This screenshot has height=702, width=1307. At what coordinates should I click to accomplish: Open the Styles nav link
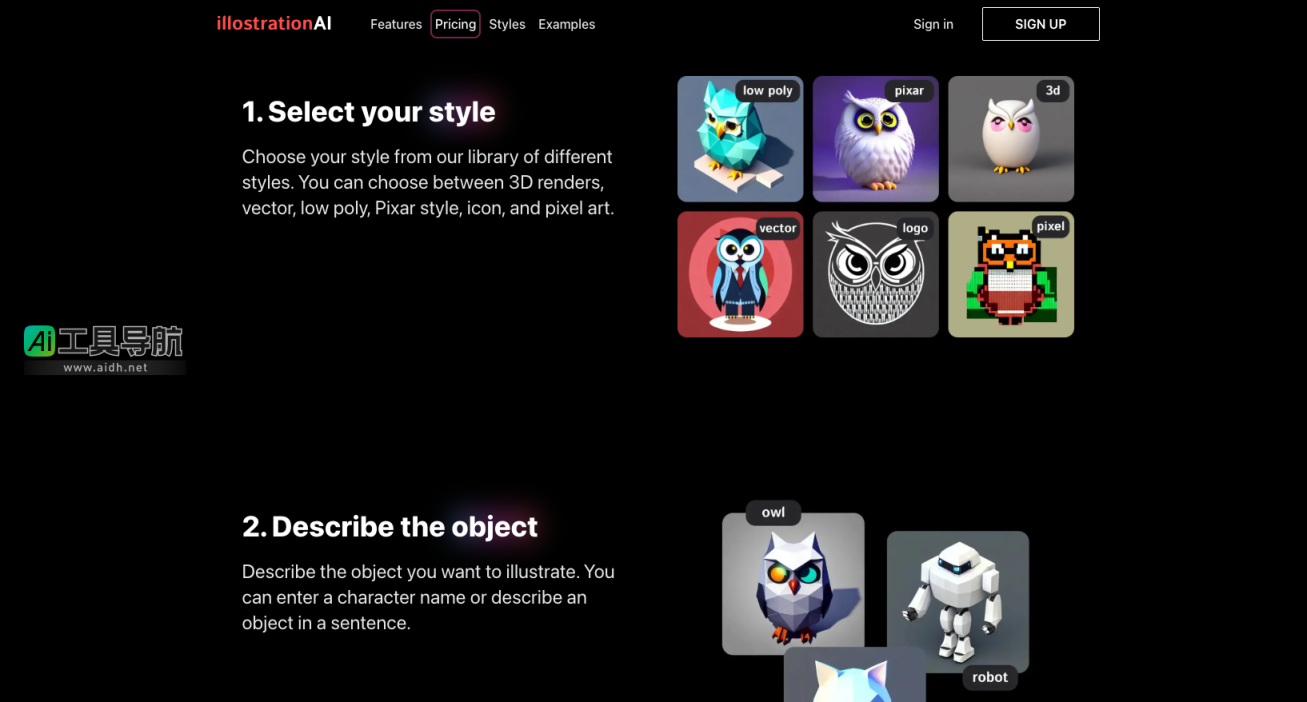pyautogui.click(x=507, y=24)
